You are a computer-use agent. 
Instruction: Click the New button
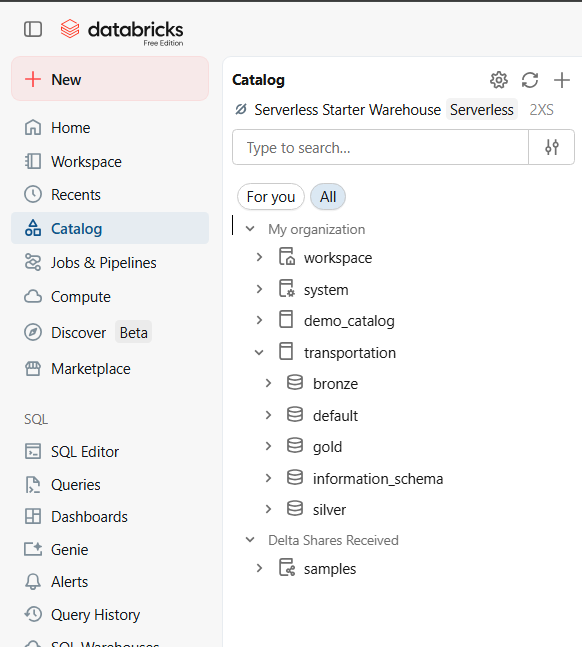[x=110, y=79]
